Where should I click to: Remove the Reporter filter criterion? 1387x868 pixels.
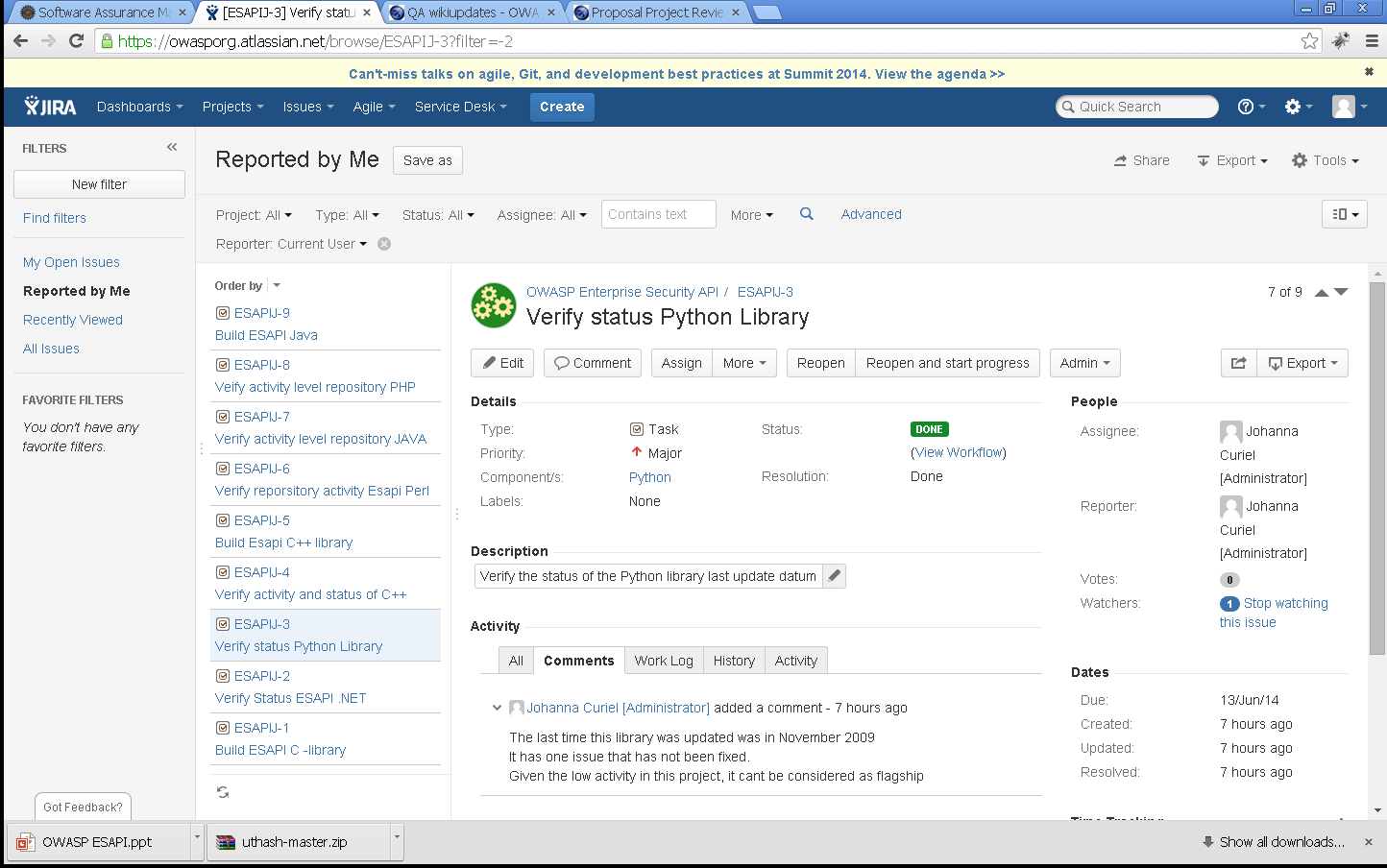tap(384, 244)
